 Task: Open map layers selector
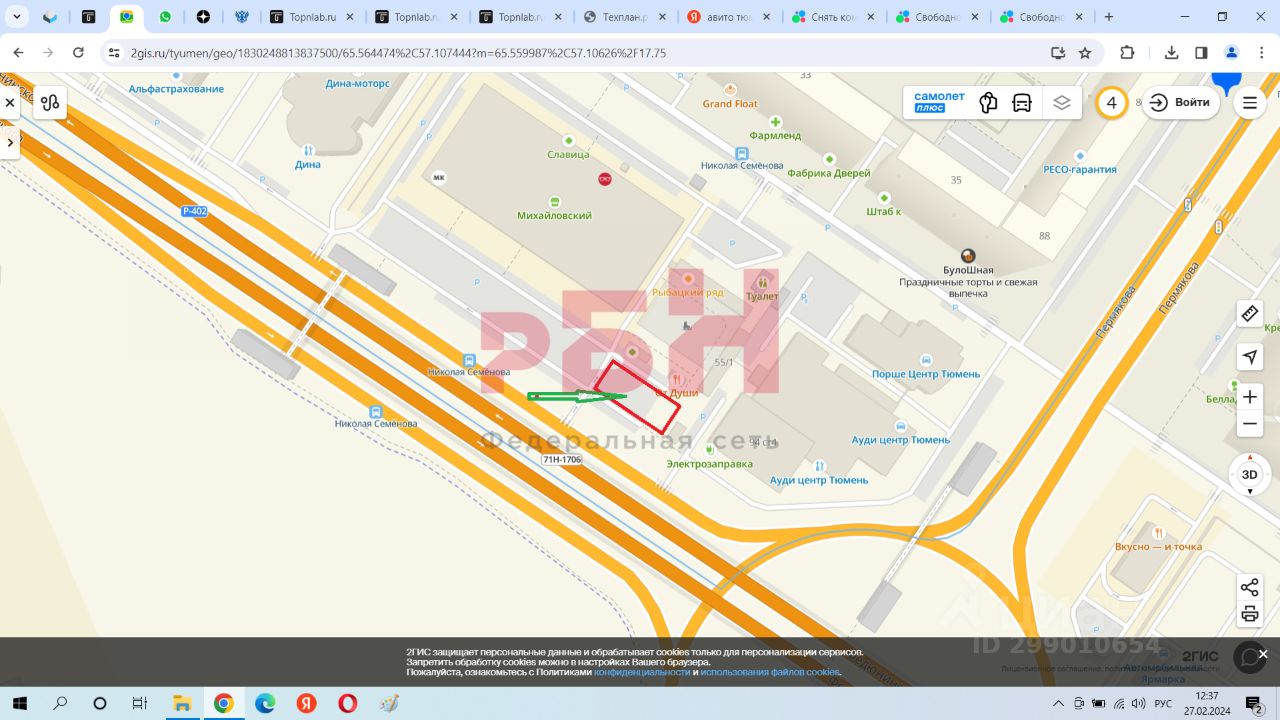point(1062,102)
